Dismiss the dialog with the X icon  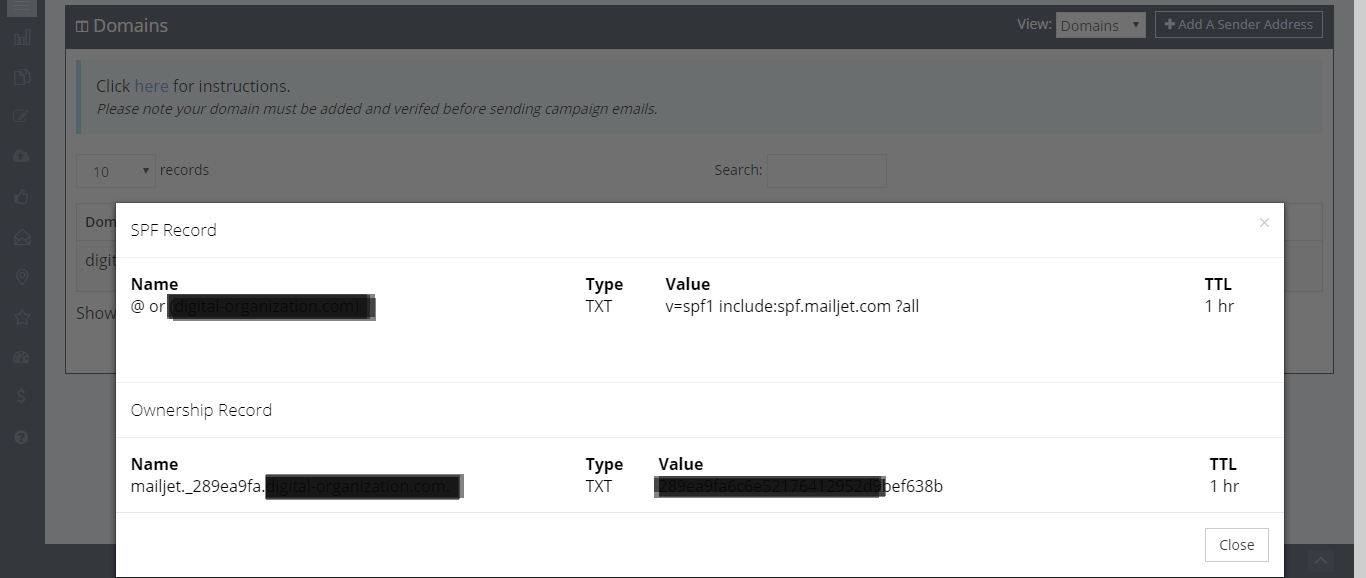pyautogui.click(x=1264, y=223)
